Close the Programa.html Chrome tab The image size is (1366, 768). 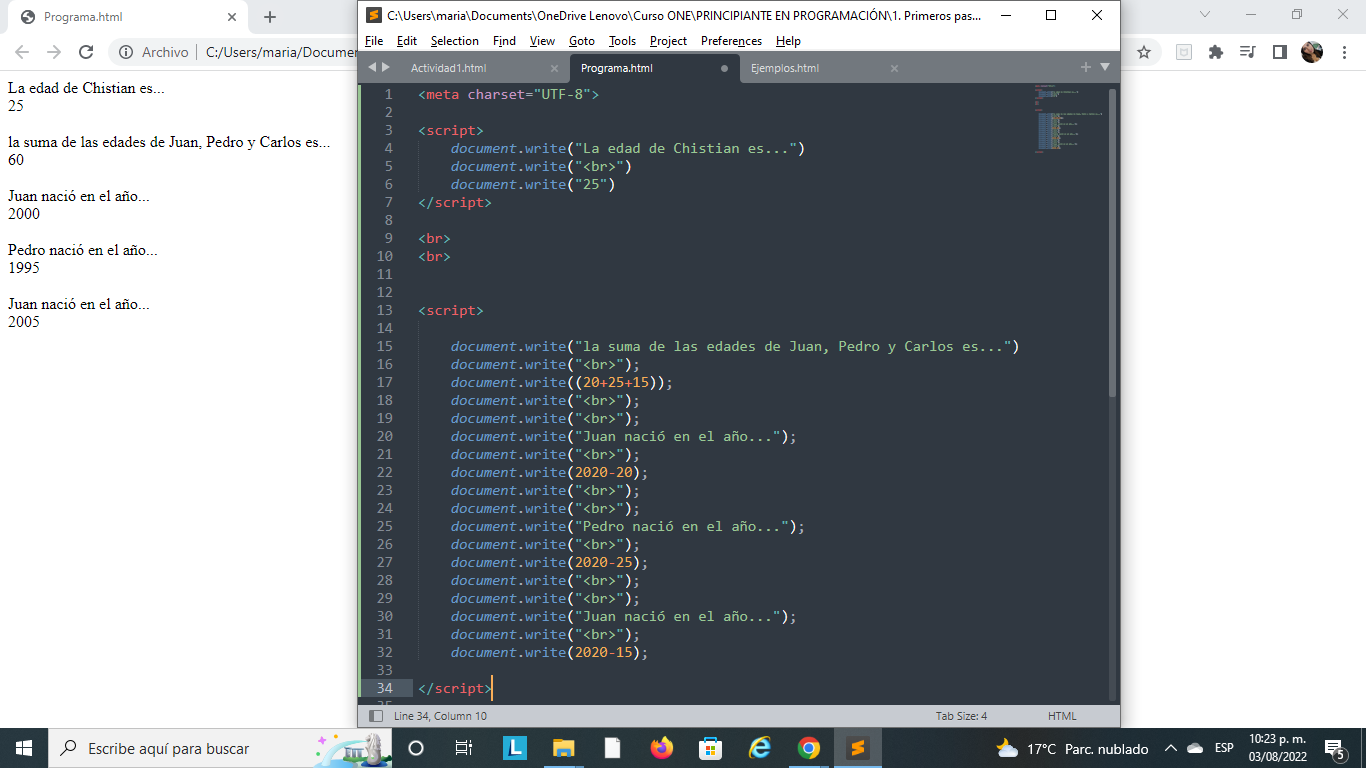(232, 17)
